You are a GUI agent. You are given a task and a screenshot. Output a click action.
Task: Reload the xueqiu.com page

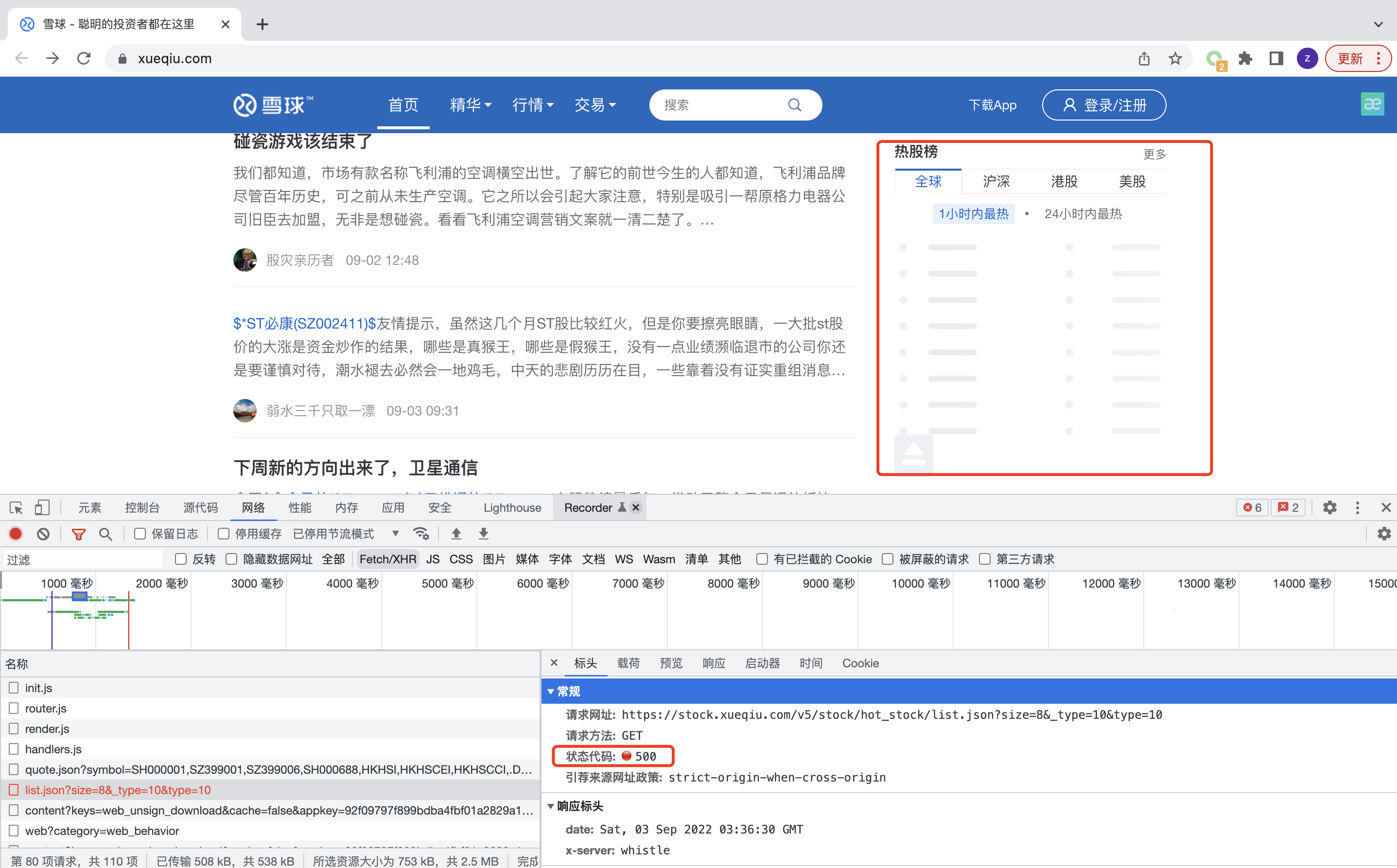pyautogui.click(x=84, y=58)
